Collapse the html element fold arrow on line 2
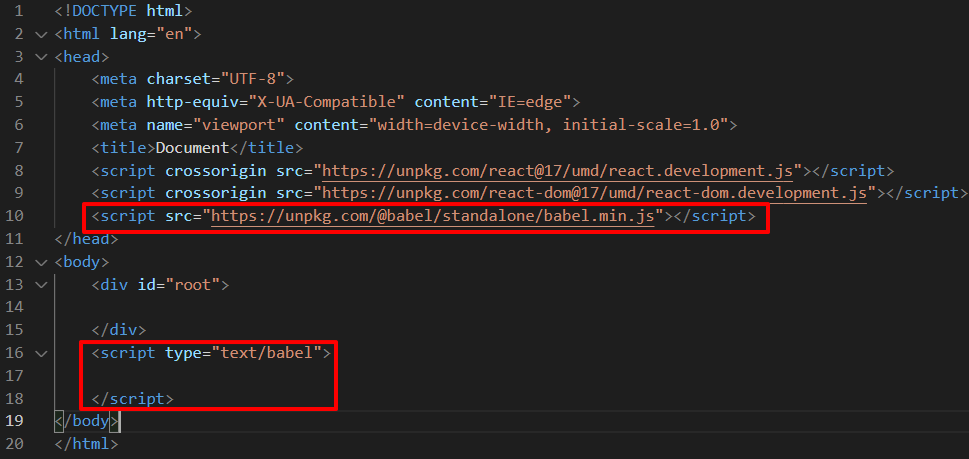The height and width of the screenshot is (459, 969). tap(41, 34)
